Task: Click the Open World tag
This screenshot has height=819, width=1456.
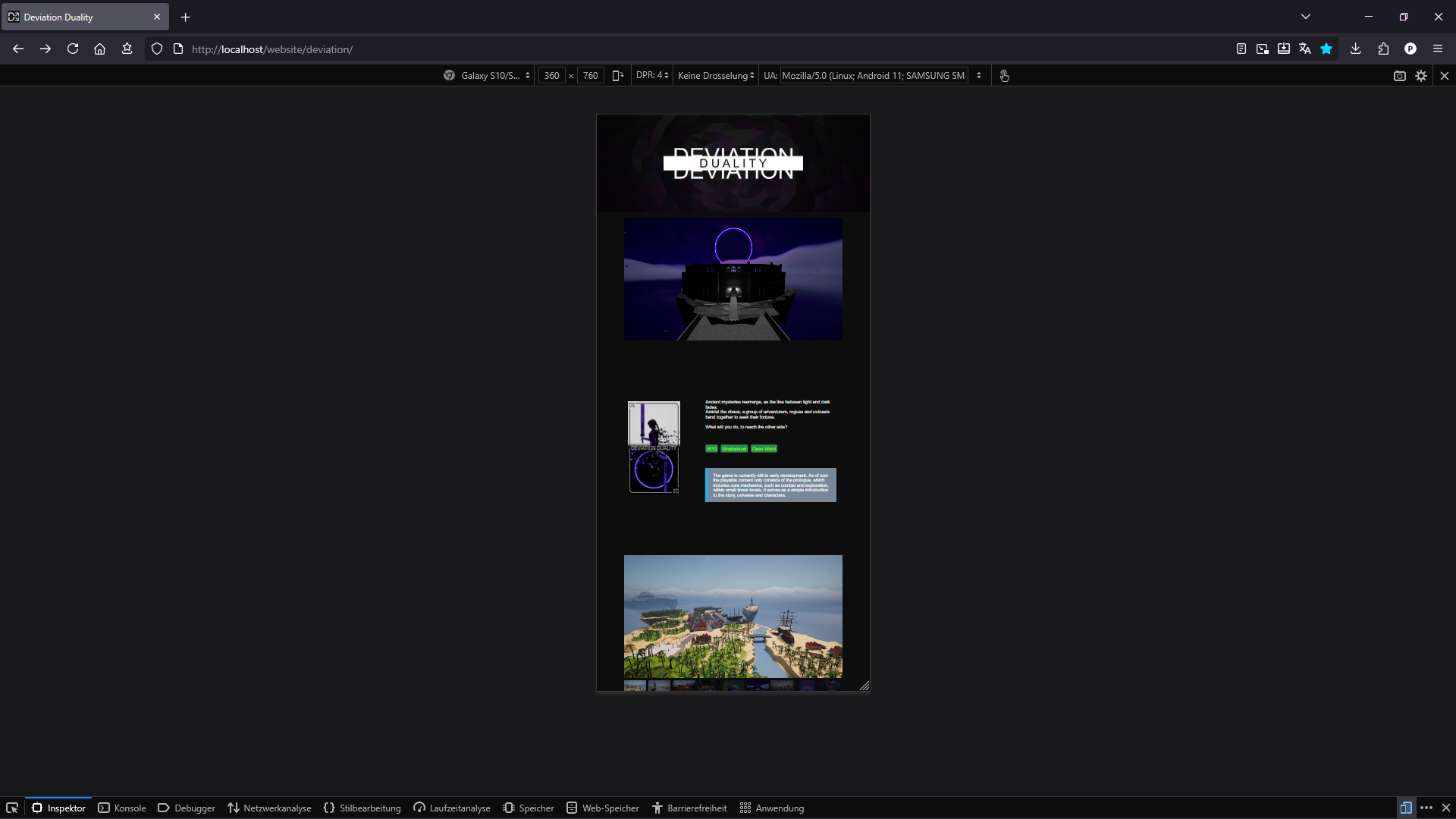Action: pos(764,449)
